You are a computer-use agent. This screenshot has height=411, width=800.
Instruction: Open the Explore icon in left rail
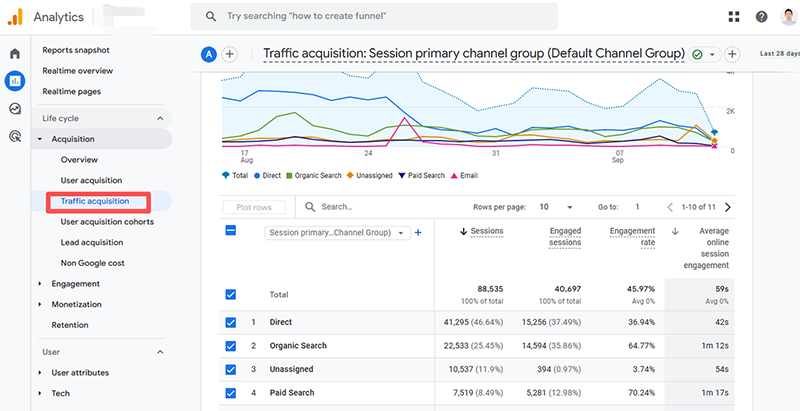(x=15, y=109)
